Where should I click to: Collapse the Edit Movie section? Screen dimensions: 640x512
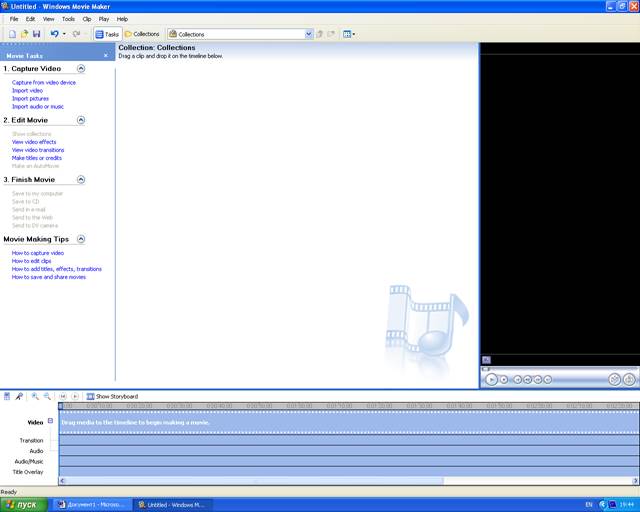[81, 120]
